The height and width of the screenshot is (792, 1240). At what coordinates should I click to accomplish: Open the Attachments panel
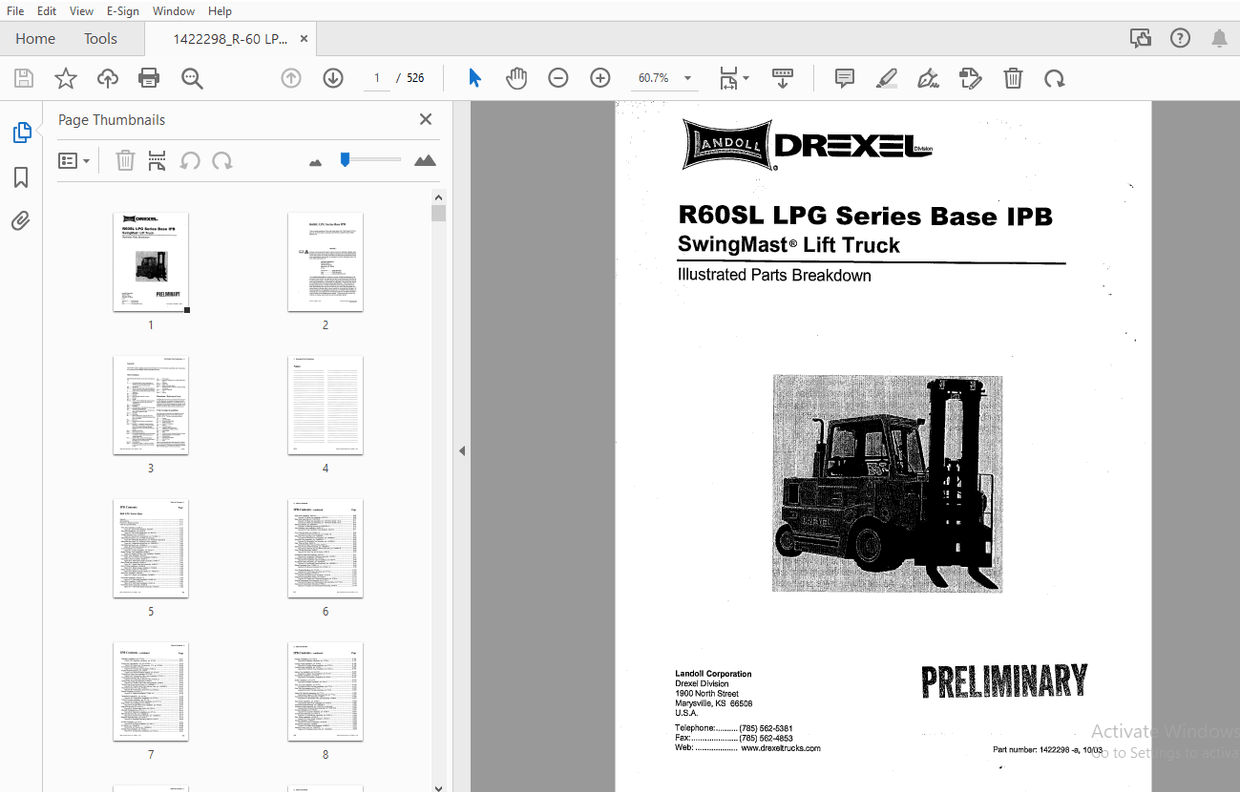pos(21,220)
